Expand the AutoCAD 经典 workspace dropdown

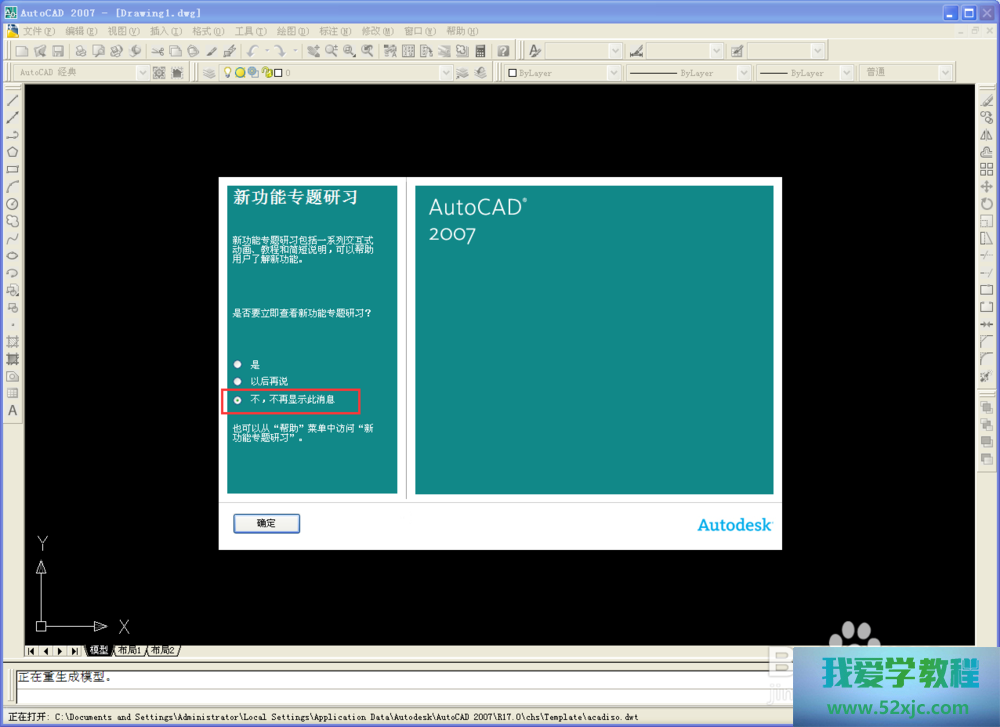coord(142,73)
